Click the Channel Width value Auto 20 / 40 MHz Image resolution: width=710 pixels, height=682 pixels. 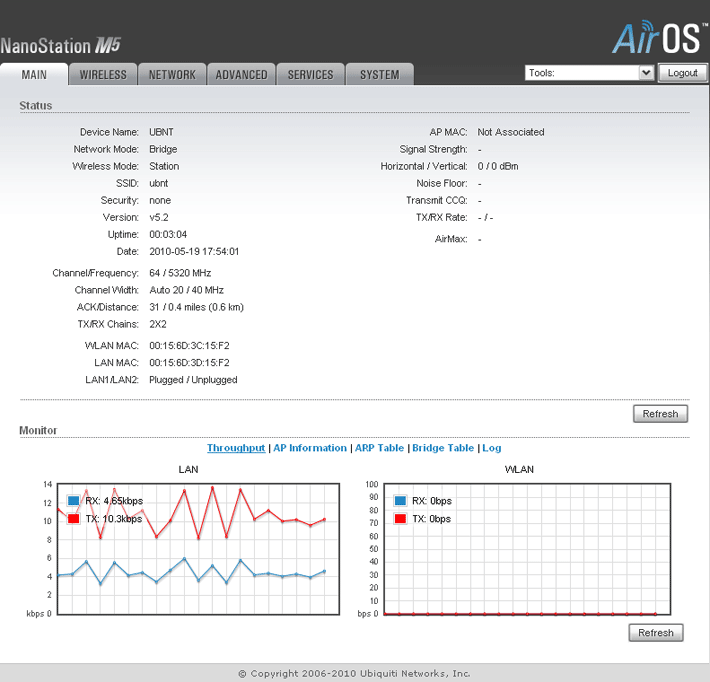pyautogui.click(x=187, y=290)
